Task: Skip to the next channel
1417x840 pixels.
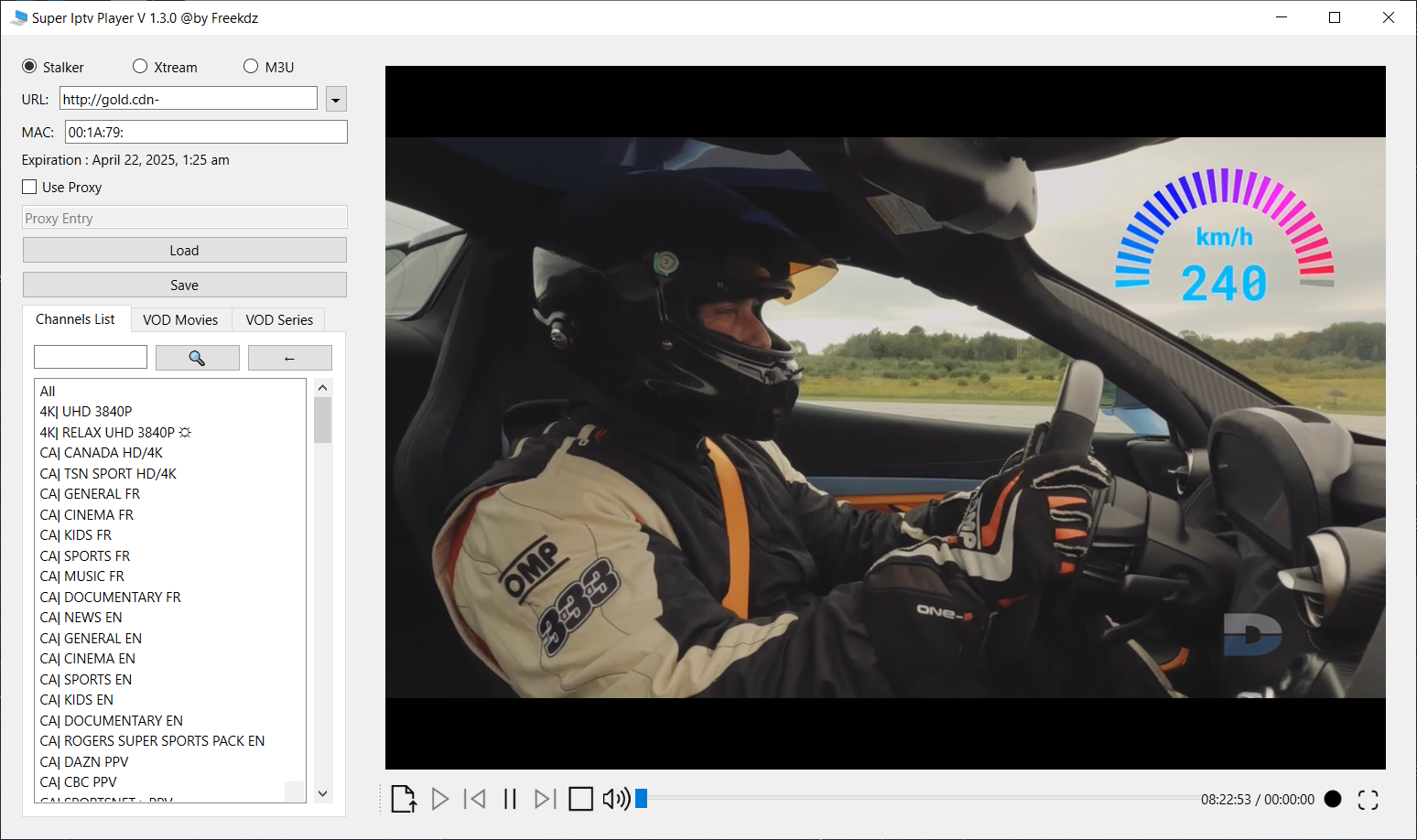Action: point(545,799)
